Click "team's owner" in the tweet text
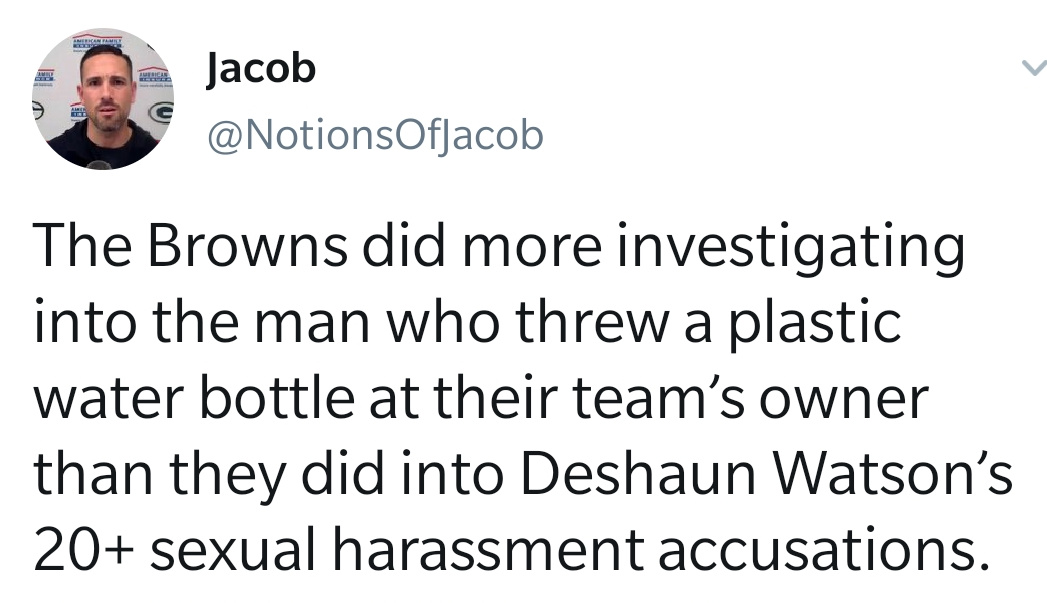The width and height of the screenshot is (1047, 603). click(x=751, y=398)
